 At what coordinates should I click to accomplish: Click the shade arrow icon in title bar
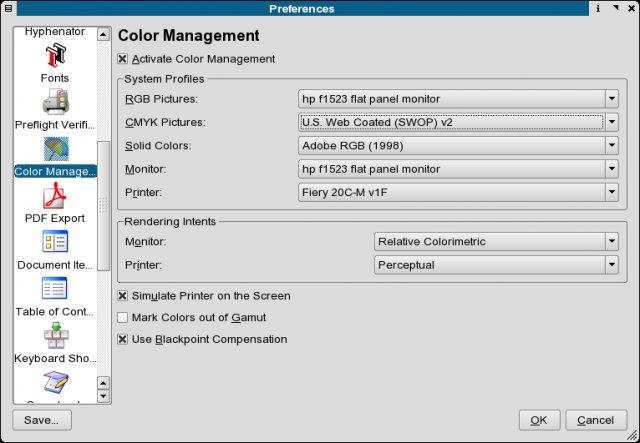[x=616, y=8]
